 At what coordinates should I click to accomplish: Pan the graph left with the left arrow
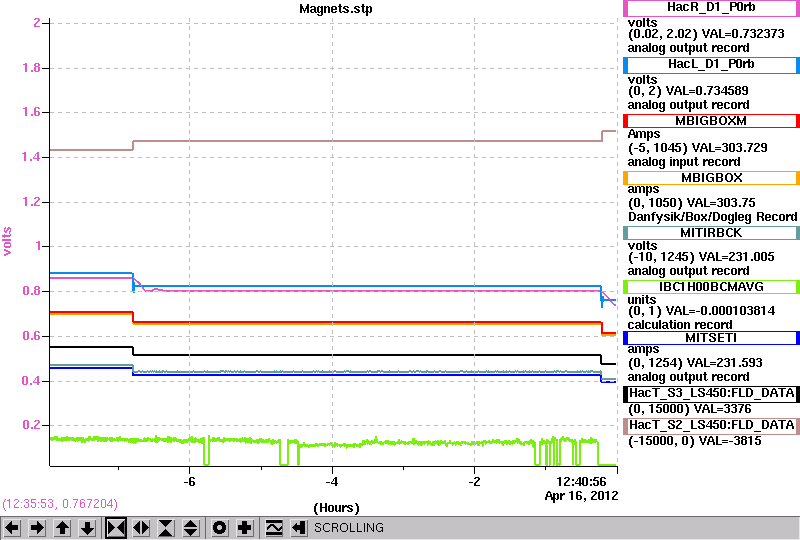12,528
